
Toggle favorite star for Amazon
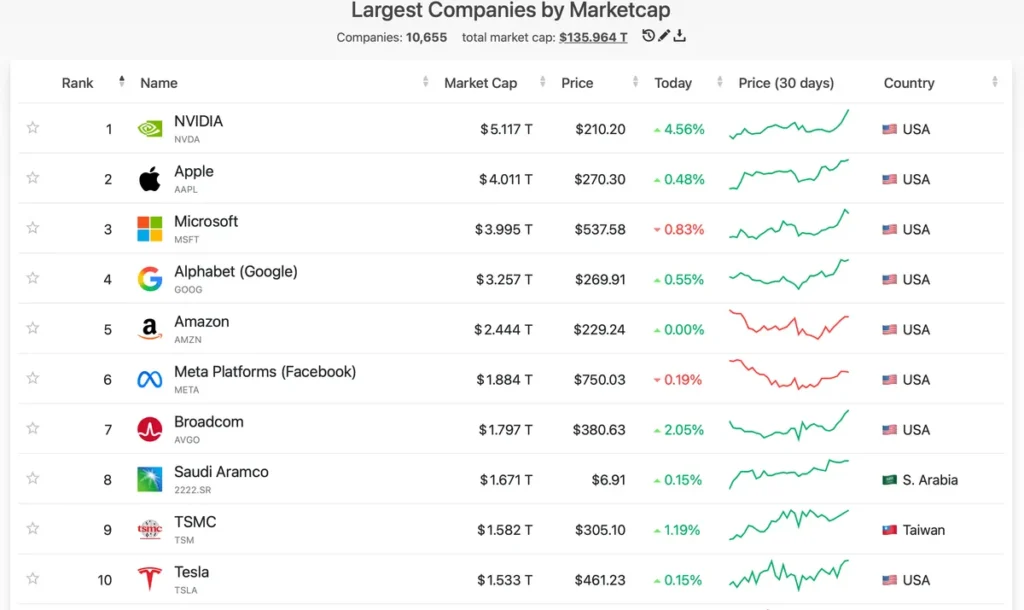click(x=33, y=328)
